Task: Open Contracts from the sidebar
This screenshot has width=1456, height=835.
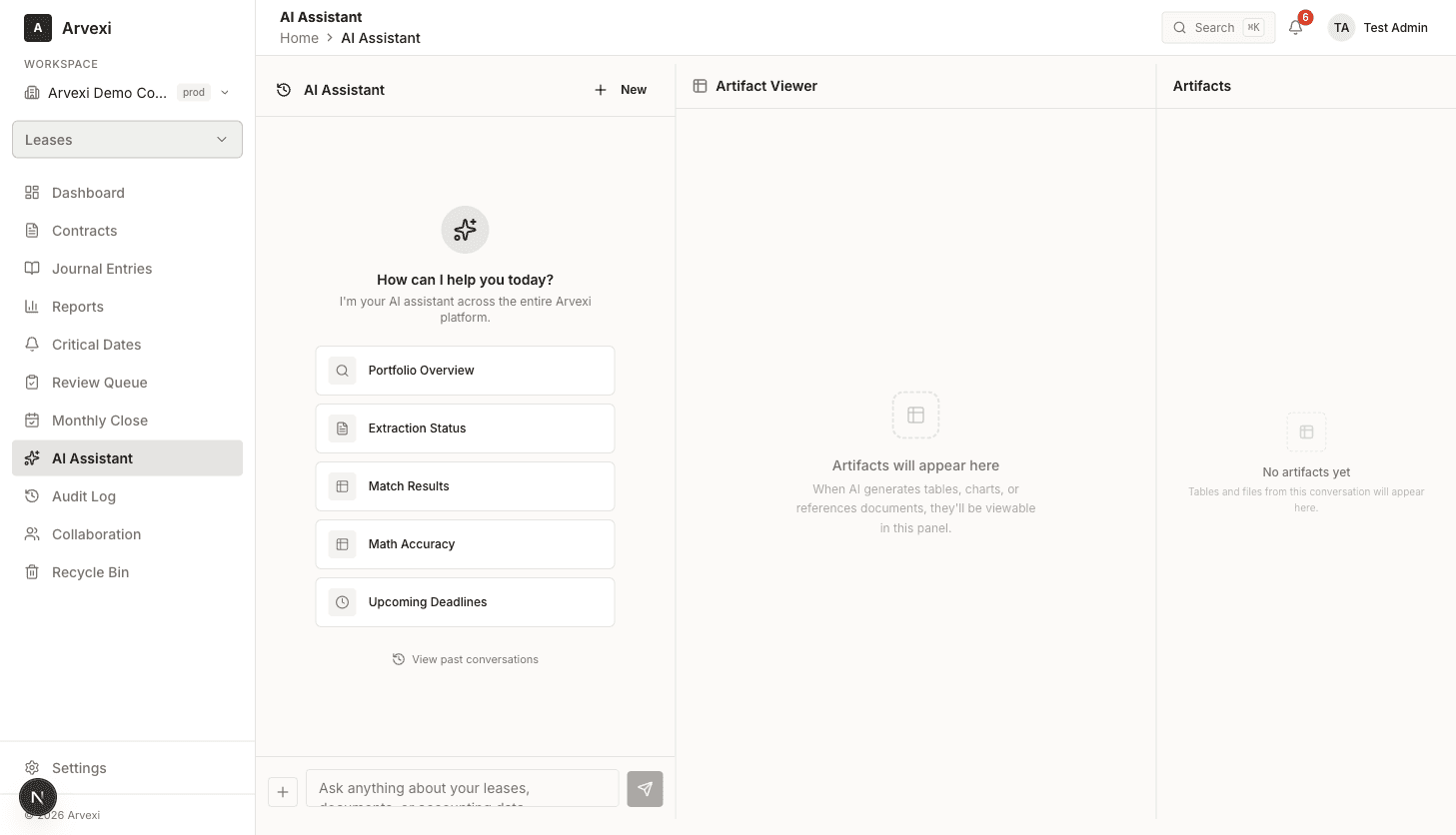Action: [x=84, y=230]
